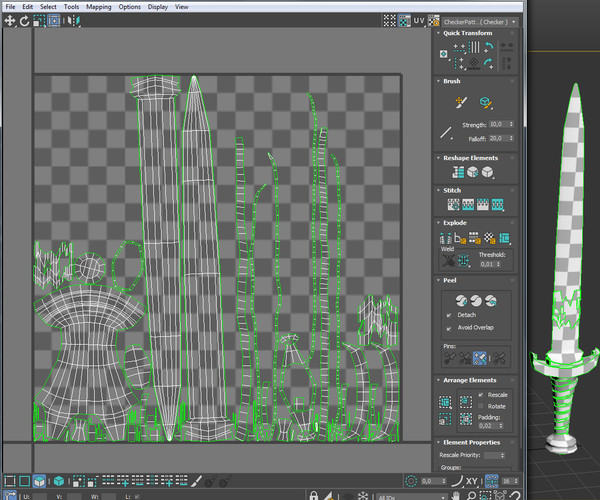
Task: Open the View menu
Action: click(182, 7)
